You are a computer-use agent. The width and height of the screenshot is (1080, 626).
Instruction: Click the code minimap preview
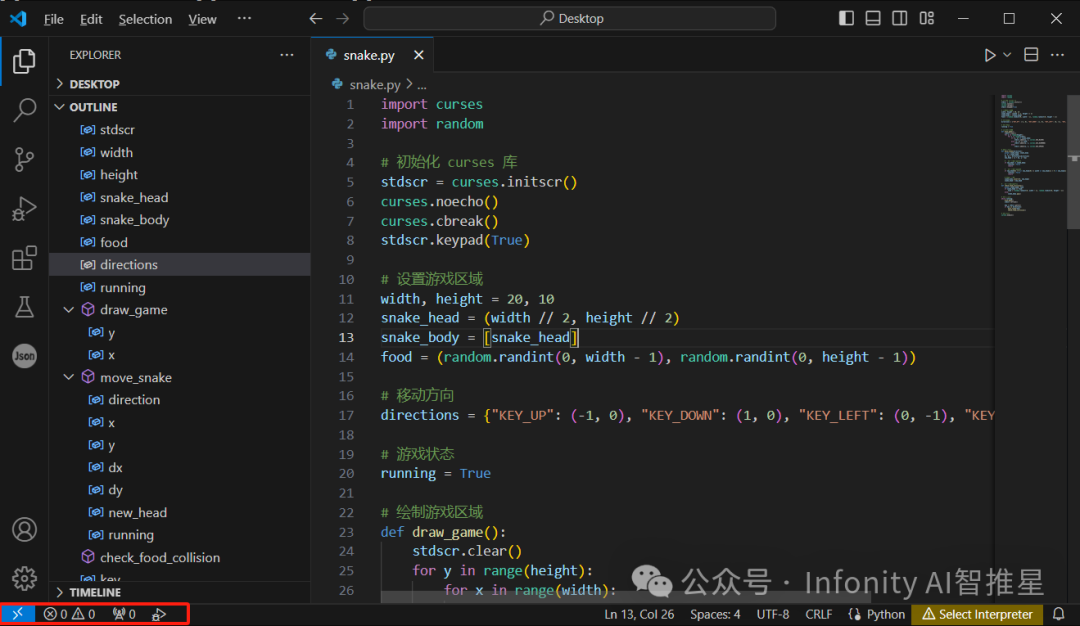[1031, 155]
